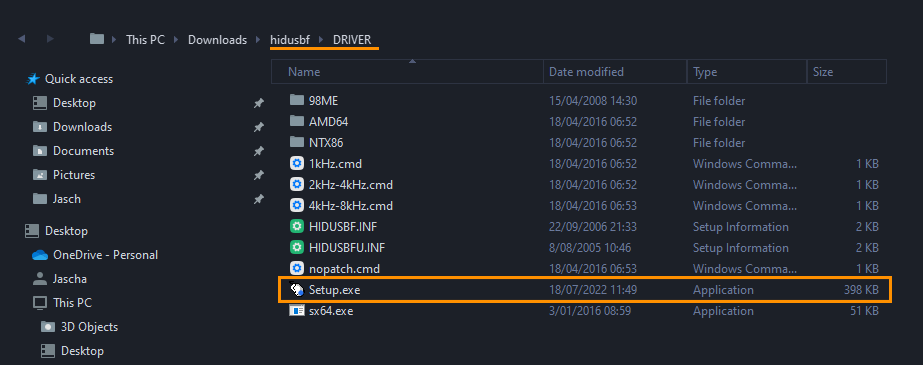The height and width of the screenshot is (365, 923).
Task: Open Jasch folder in Quick access
Action: click(67, 200)
